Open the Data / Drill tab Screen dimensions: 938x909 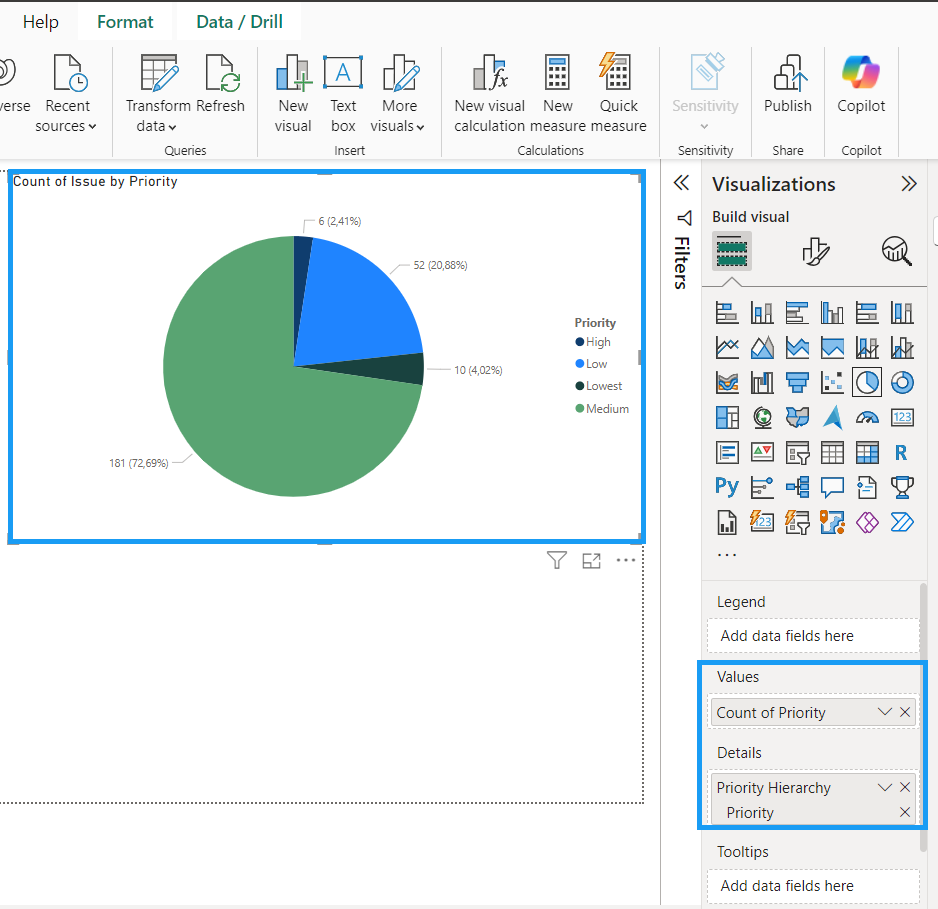pyautogui.click(x=239, y=22)
